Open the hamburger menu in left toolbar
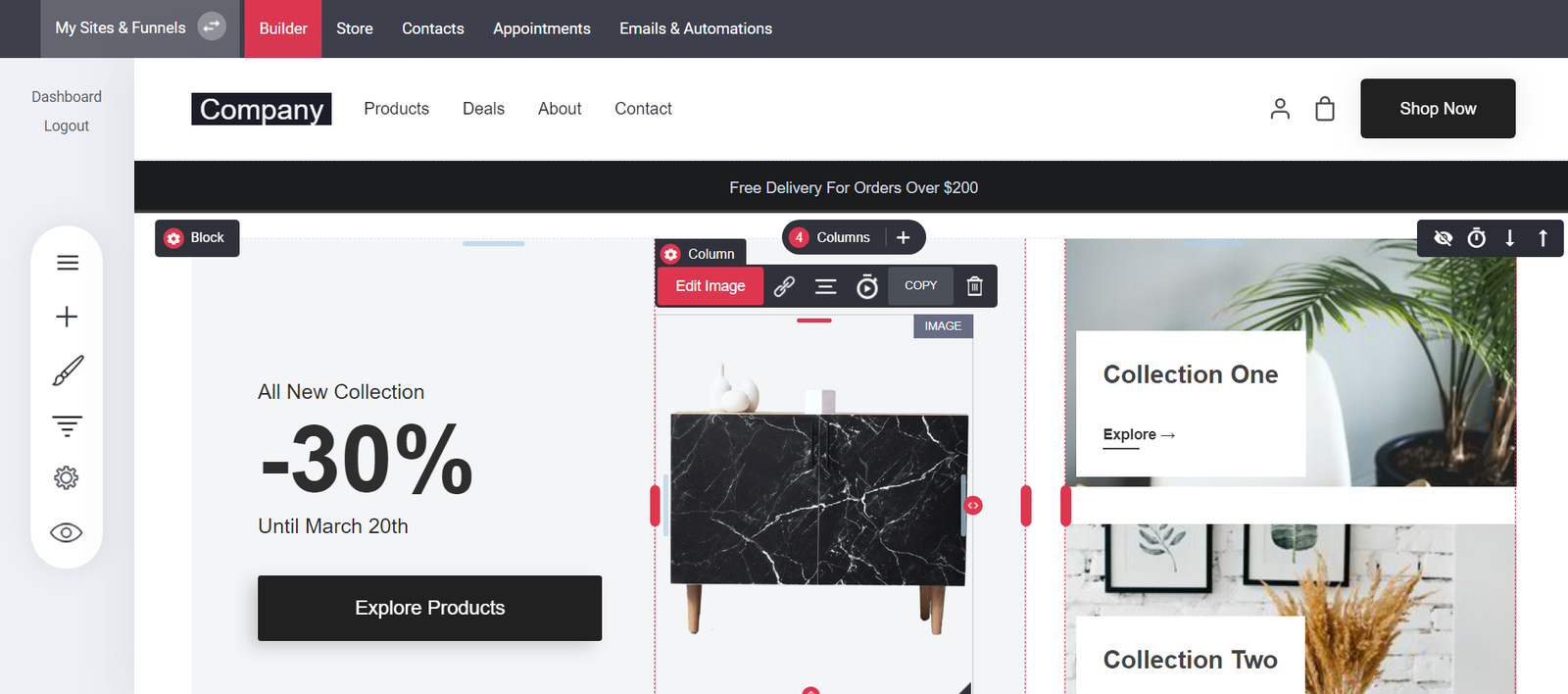Image resolution: width=1568 pixels, height=694 pixels. tap(67, 263)
